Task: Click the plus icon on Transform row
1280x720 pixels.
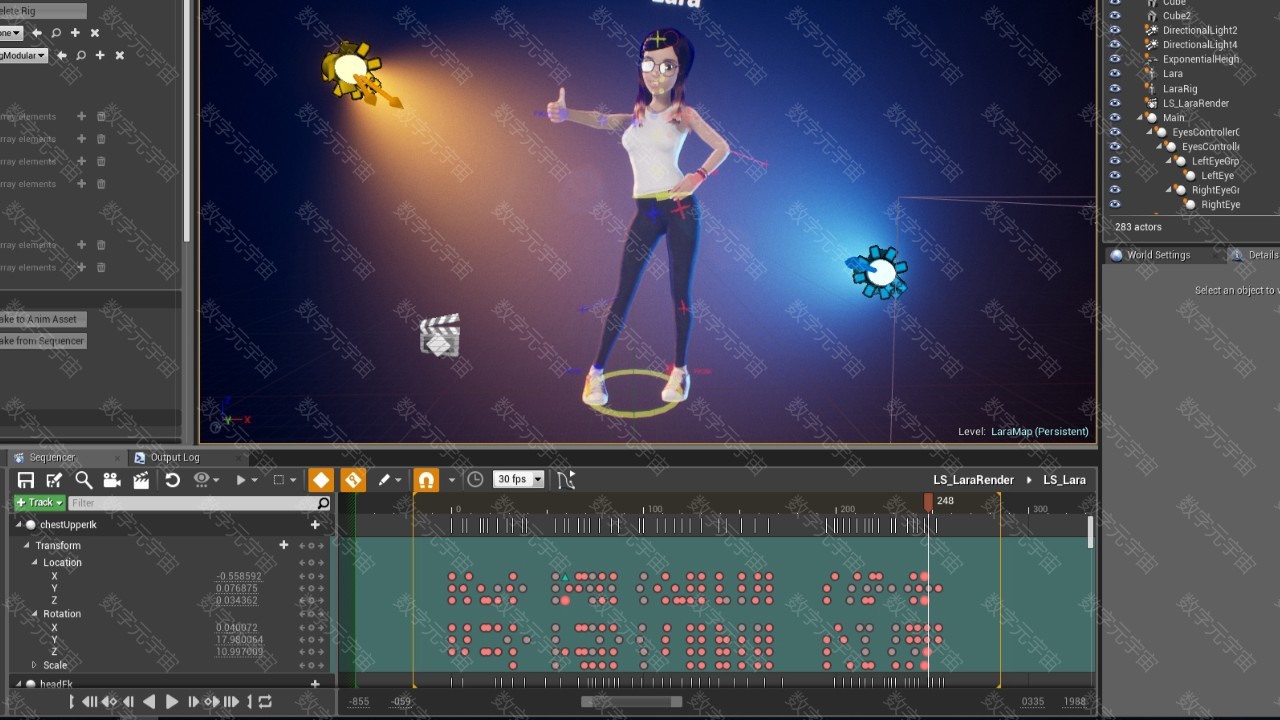Action: (284, 545)
